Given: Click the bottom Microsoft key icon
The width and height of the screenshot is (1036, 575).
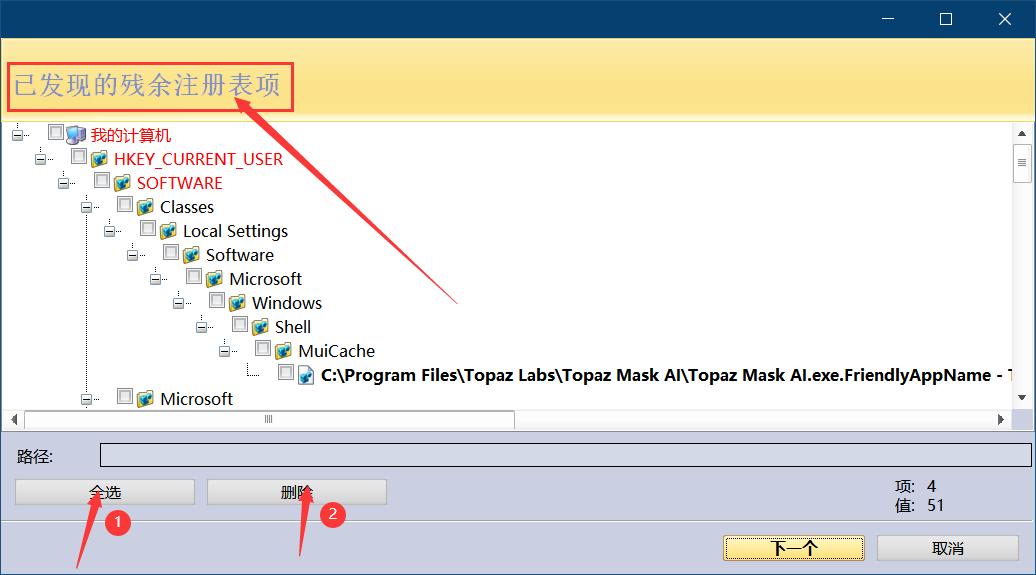Looking at the screenshot, I should coord(145,399).
